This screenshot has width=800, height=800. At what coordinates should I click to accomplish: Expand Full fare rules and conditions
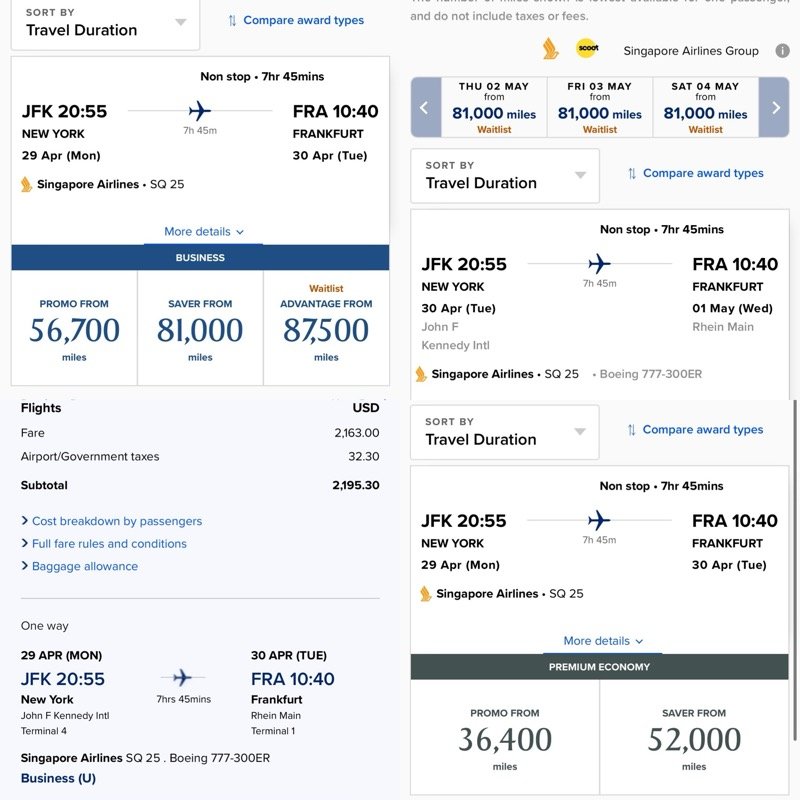(109, 544)
